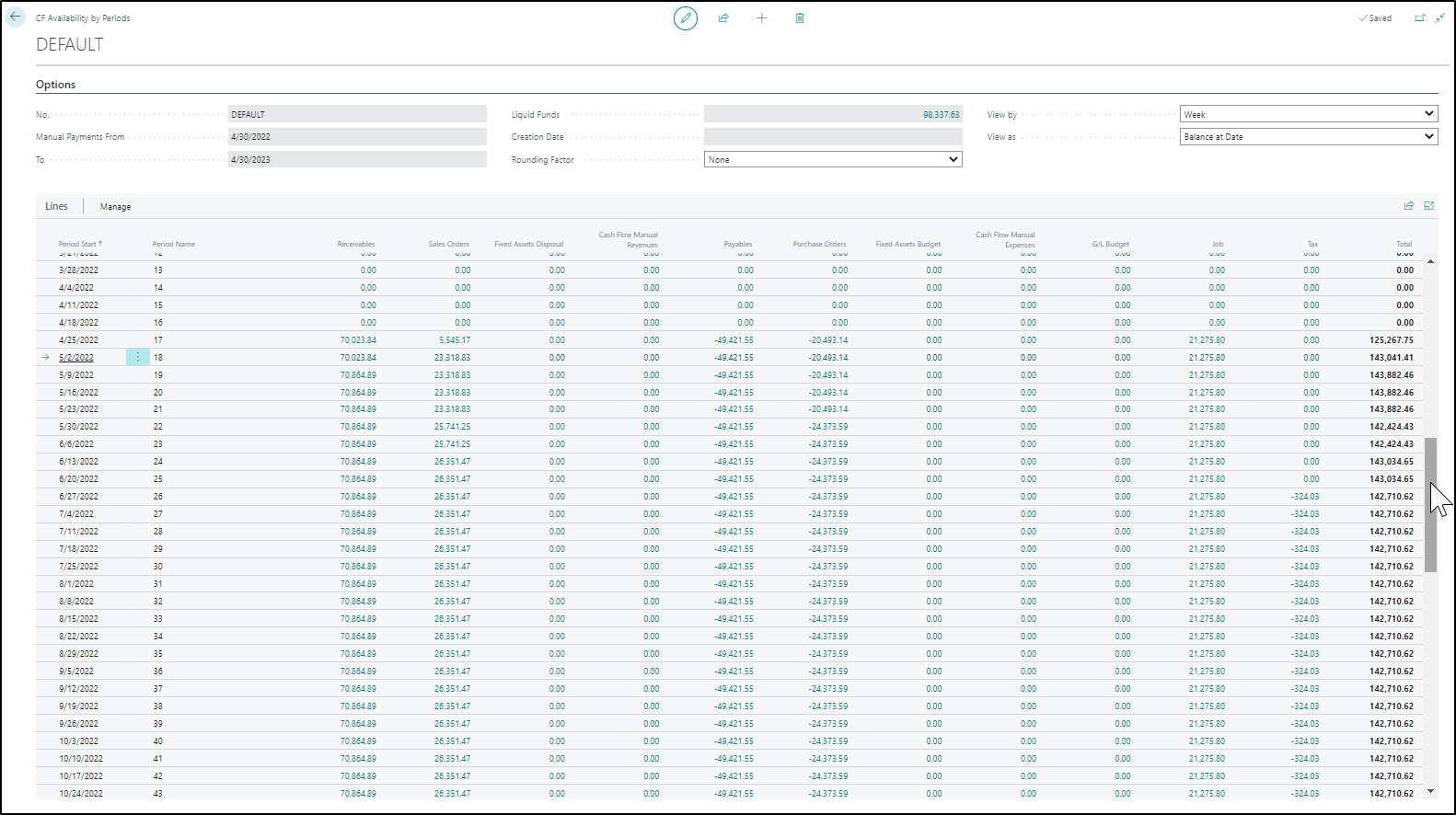Click the scrollbar down arrow
This screenshot has height=815, width=1456.
1430,791
